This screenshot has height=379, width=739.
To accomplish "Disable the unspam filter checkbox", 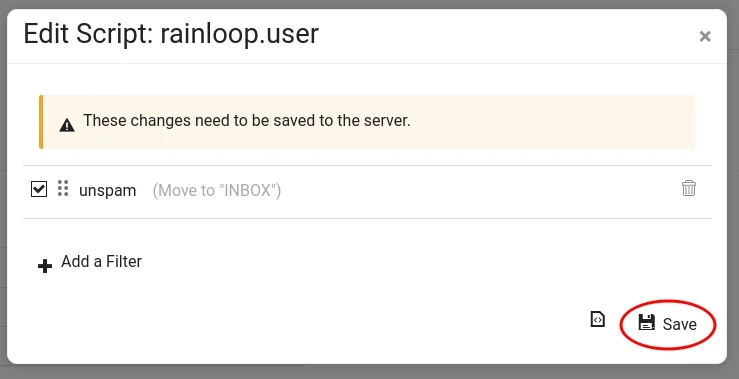I will coord(39,189).
